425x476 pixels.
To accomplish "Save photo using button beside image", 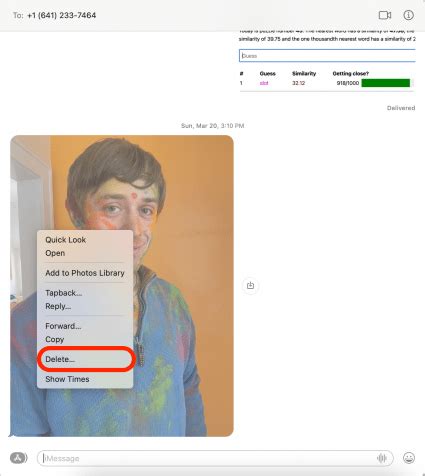I will pos(250,285).
